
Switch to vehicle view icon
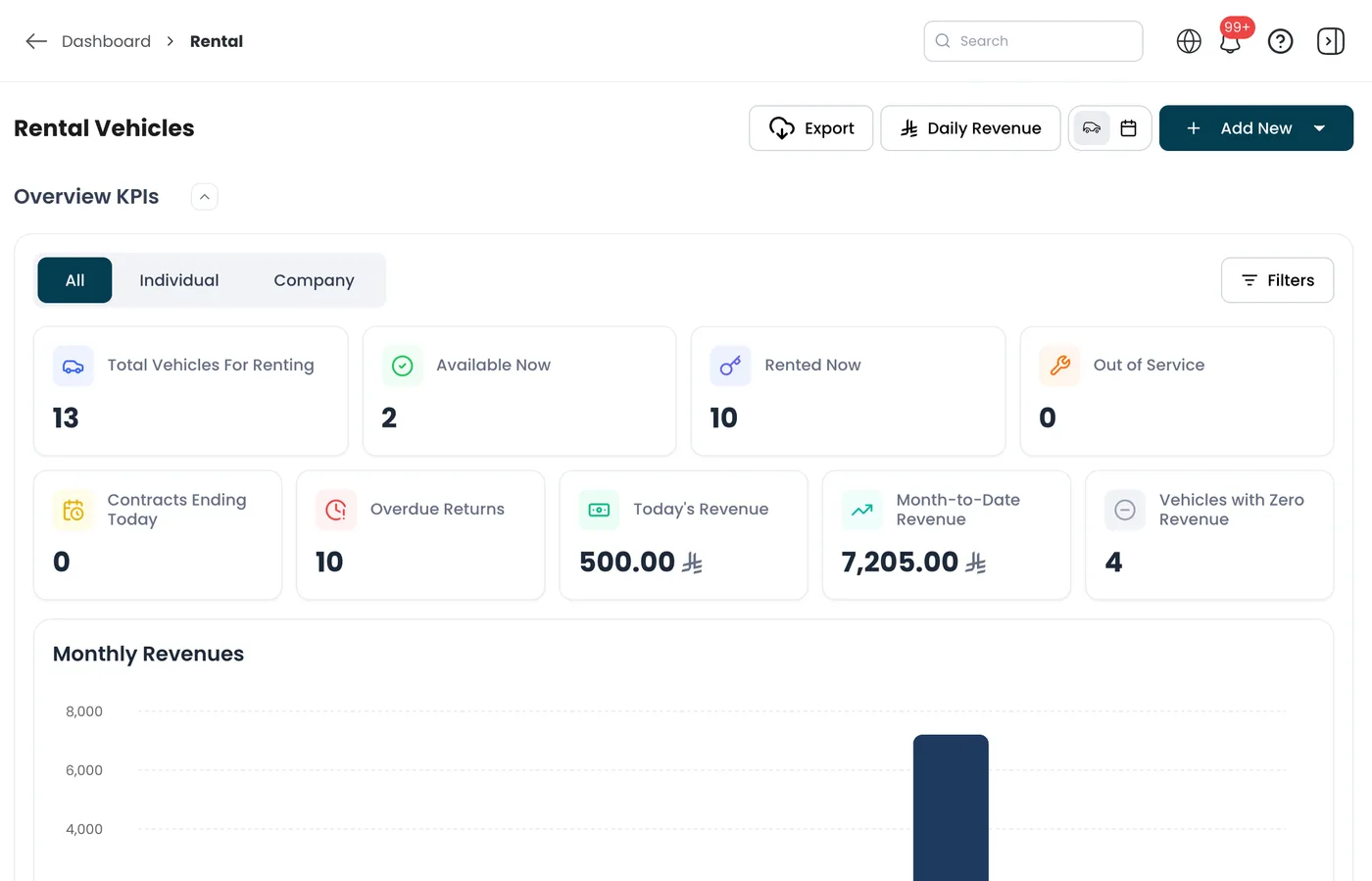tap(1092, 128)
